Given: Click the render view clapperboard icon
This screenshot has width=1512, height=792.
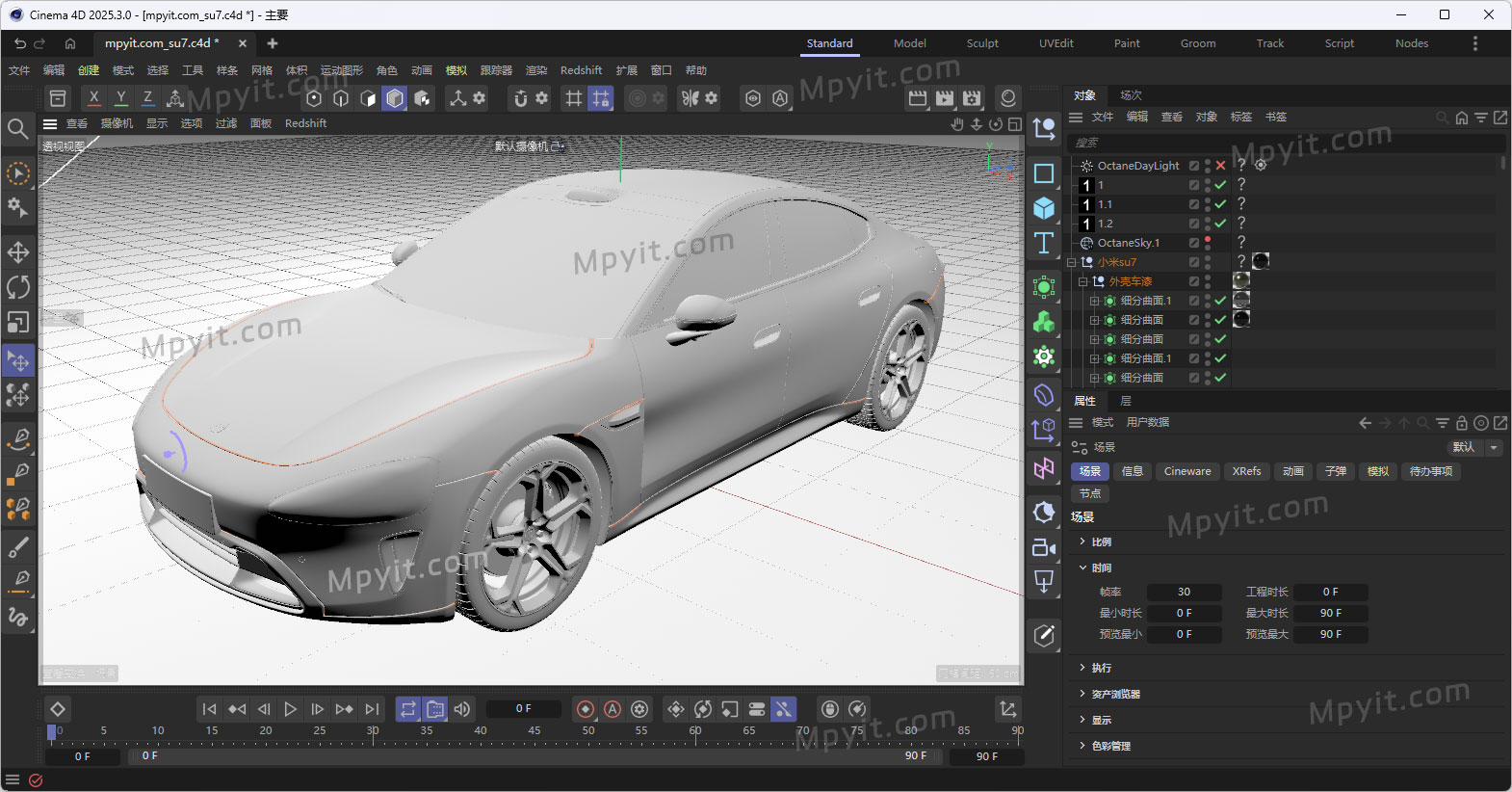Looking at the screenshot, I should (918, 98).
